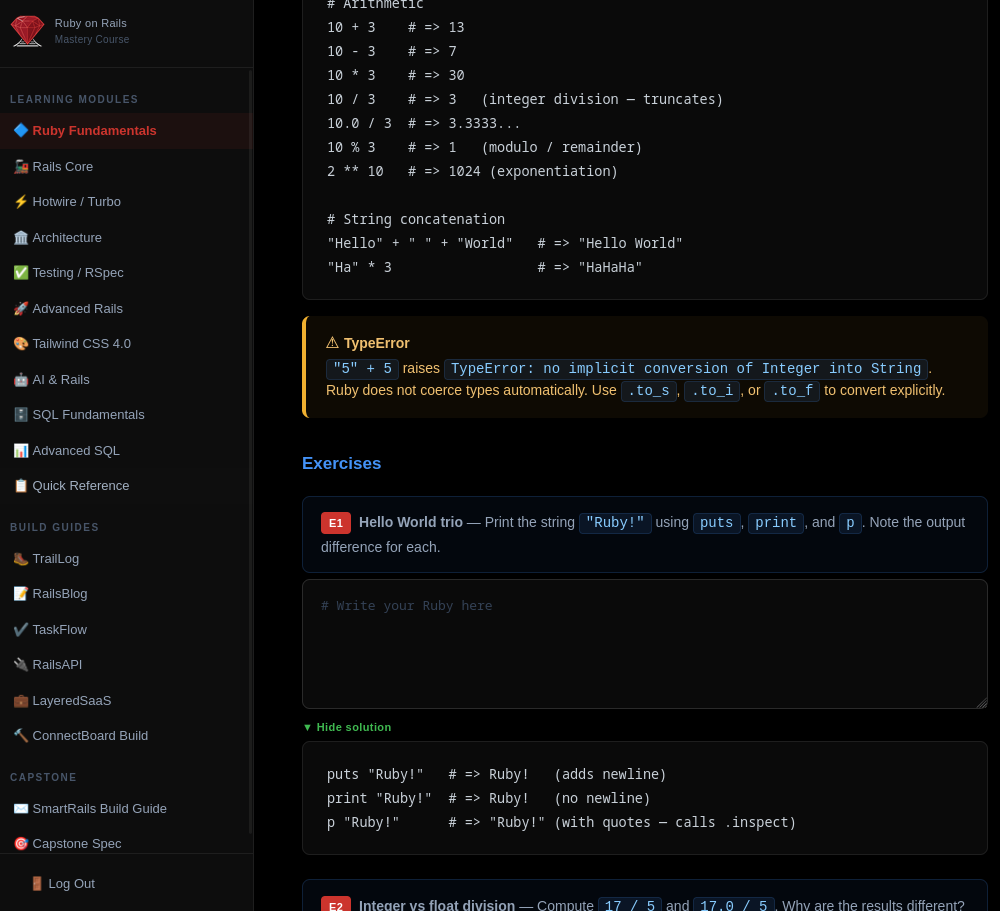This screenshot has width=1000, height=911.
Task: Go to SQL Fundamentals module
Action: tap(126, 415)
